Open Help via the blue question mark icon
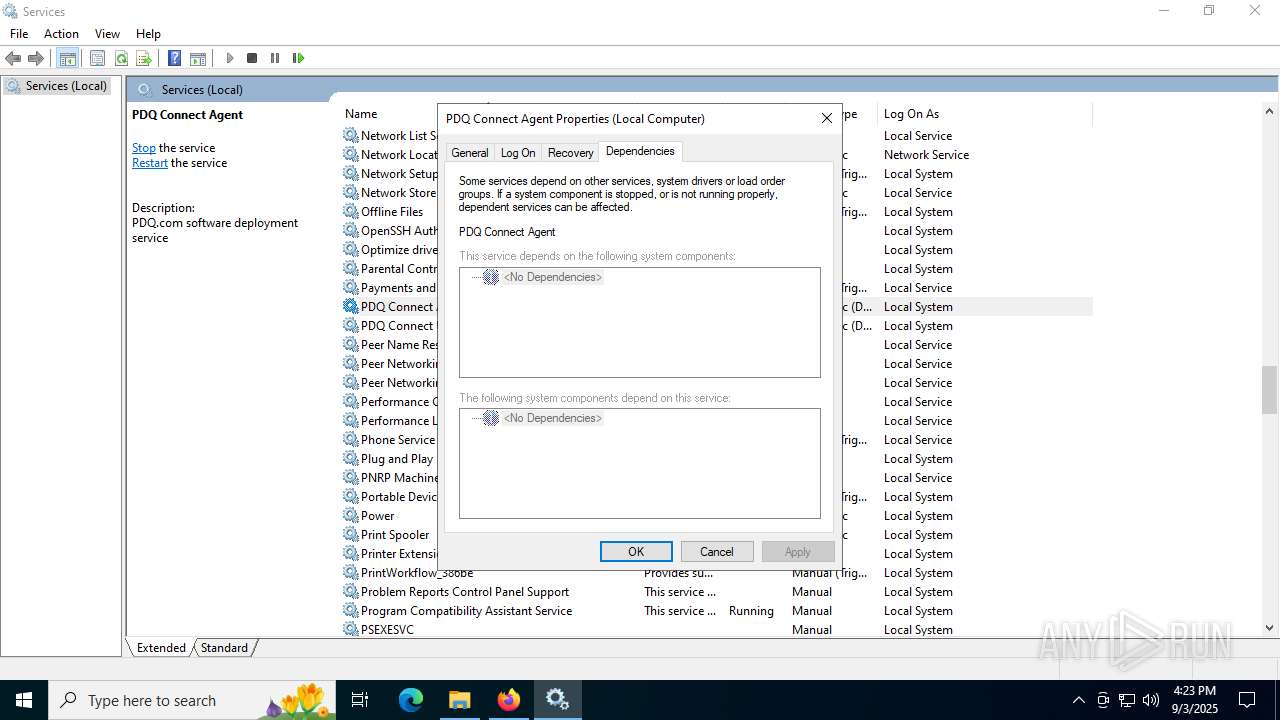 pyautogui.click(x=175, y=58)
